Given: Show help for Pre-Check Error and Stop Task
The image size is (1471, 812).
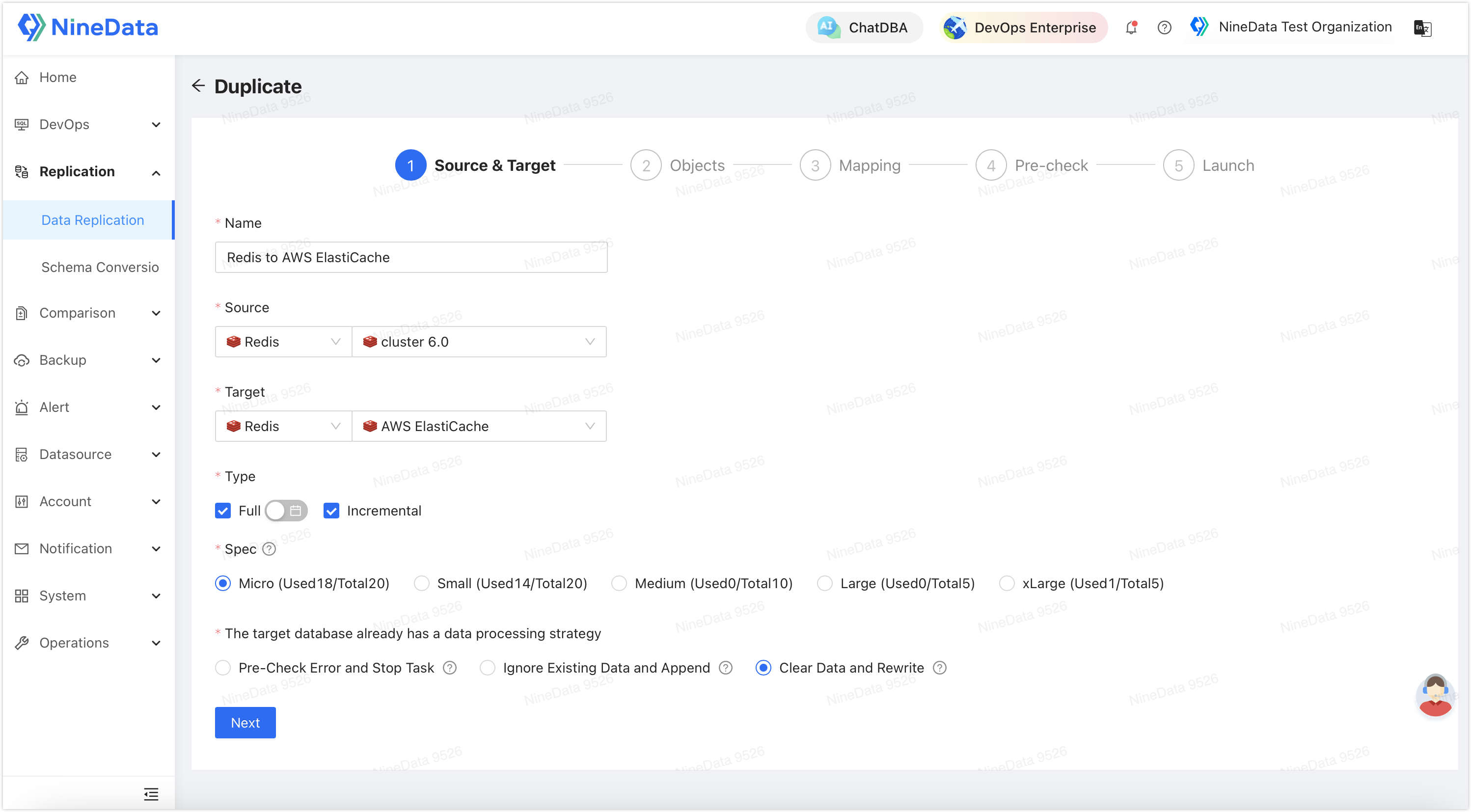Looking at the screenshot, I should click(x=450, y=668).
